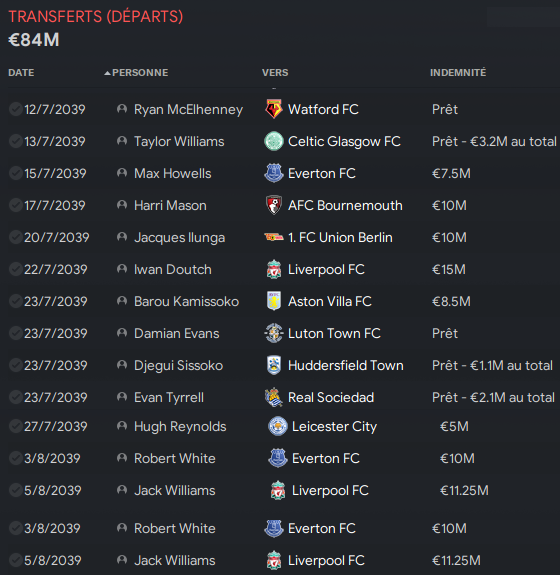Click the Real Sociedad crest

[274, 397]
